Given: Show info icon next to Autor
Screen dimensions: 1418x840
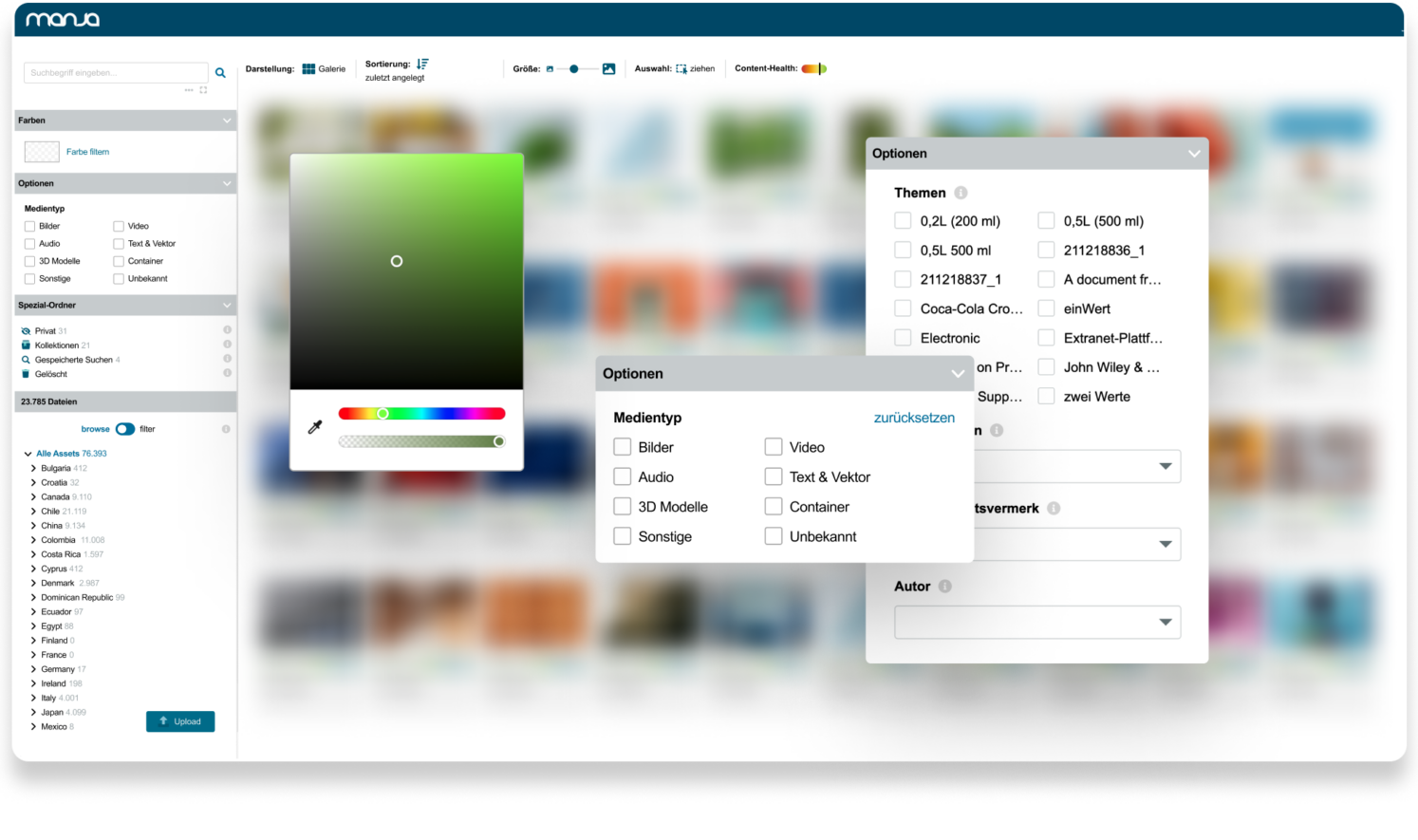Looking at the screenshot, I should pyautogui.click(x=944, y=587).
